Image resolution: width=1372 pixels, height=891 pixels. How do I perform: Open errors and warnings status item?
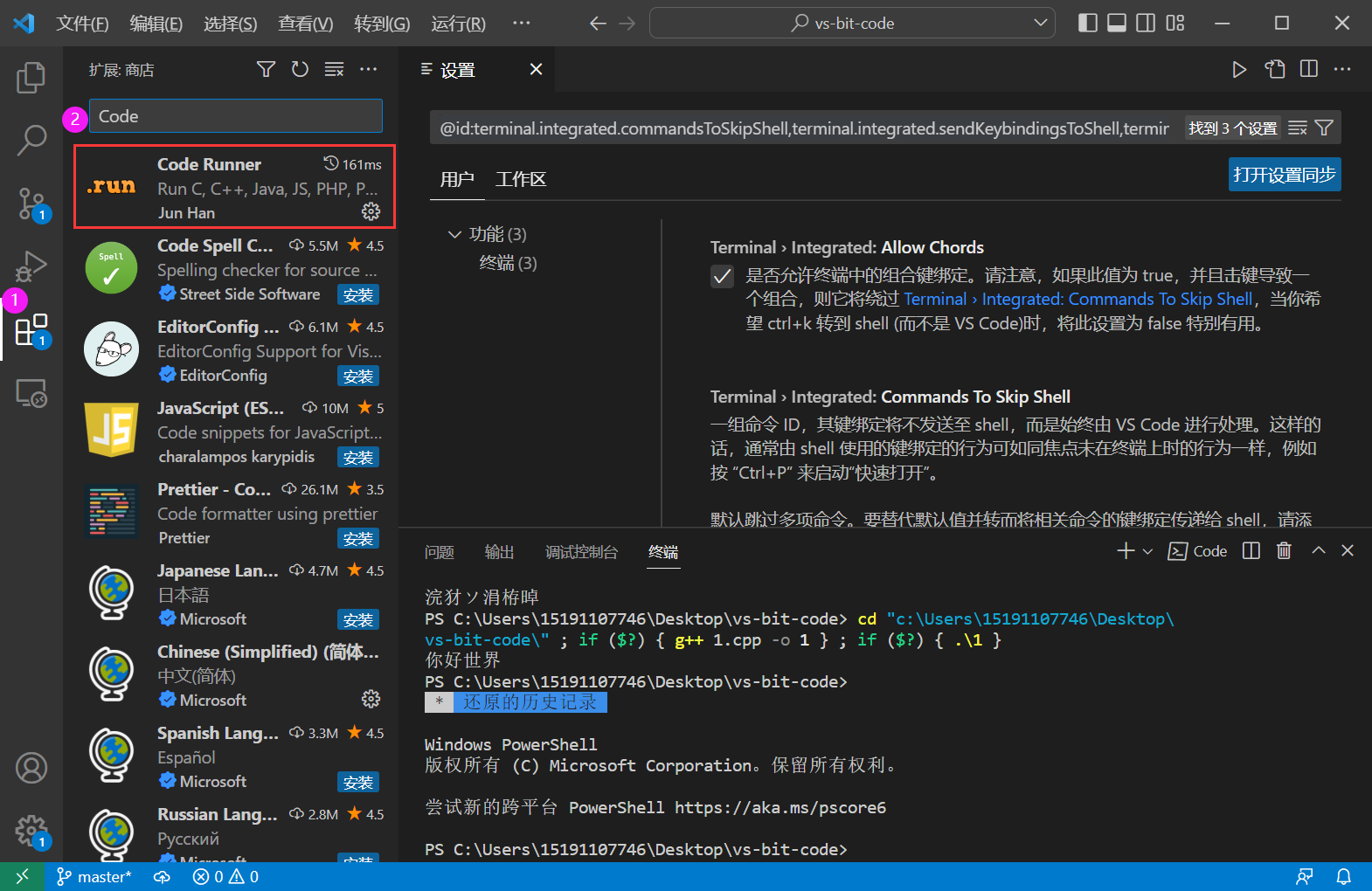point(225,876)
